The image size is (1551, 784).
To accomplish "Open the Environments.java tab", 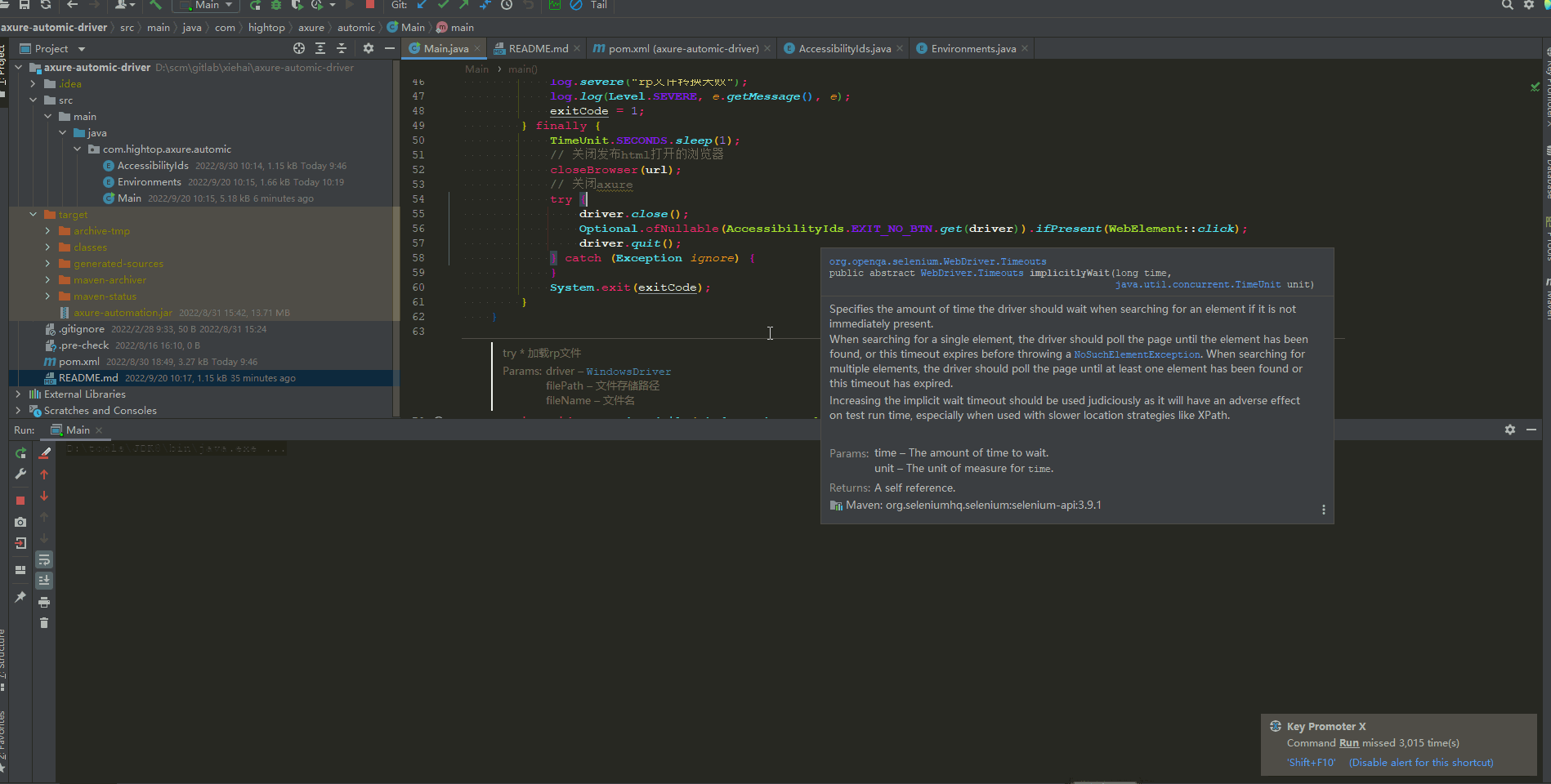I will pyautogui.click(x=972, y=48).
